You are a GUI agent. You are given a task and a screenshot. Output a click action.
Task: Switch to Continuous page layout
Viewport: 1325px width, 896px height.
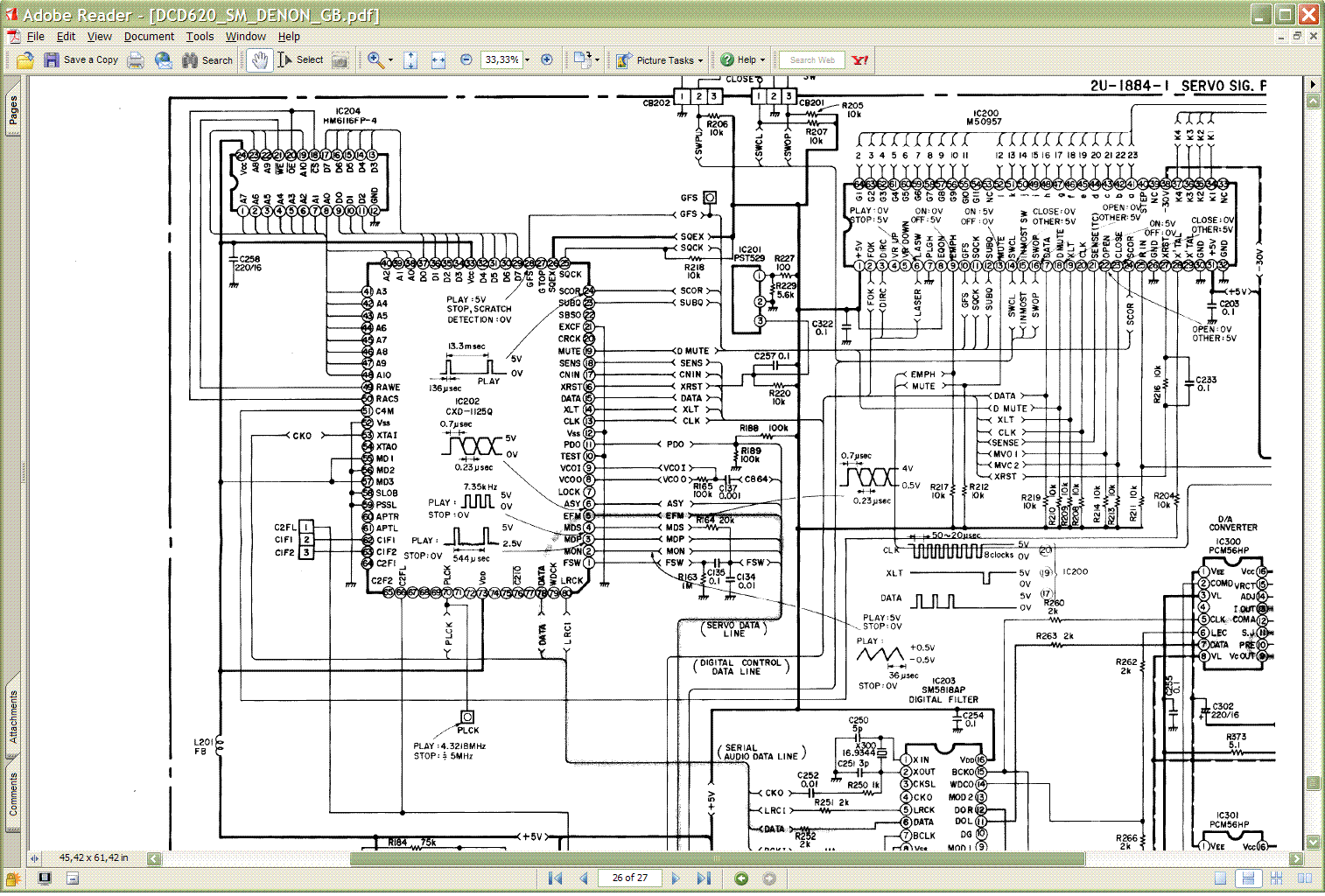pyautogui.click(x=1248, y=878)
